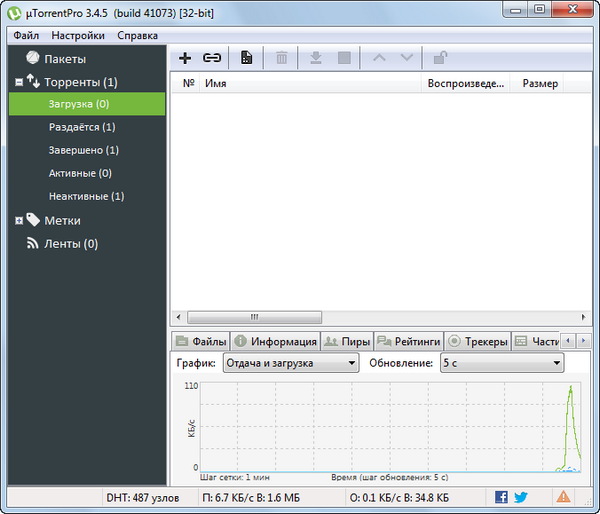600x514 pixels.
Task: Move torrent down in queue
Action: click(x=406, y=58)
